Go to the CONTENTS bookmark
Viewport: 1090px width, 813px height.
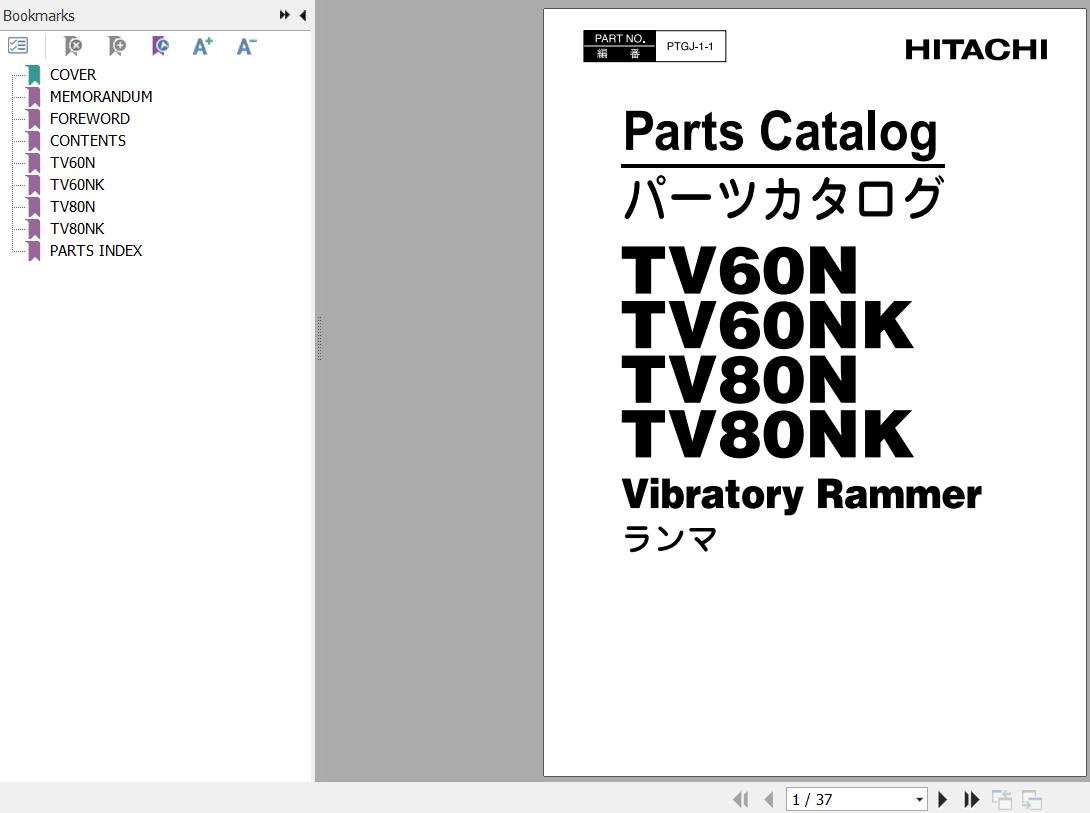88,140
